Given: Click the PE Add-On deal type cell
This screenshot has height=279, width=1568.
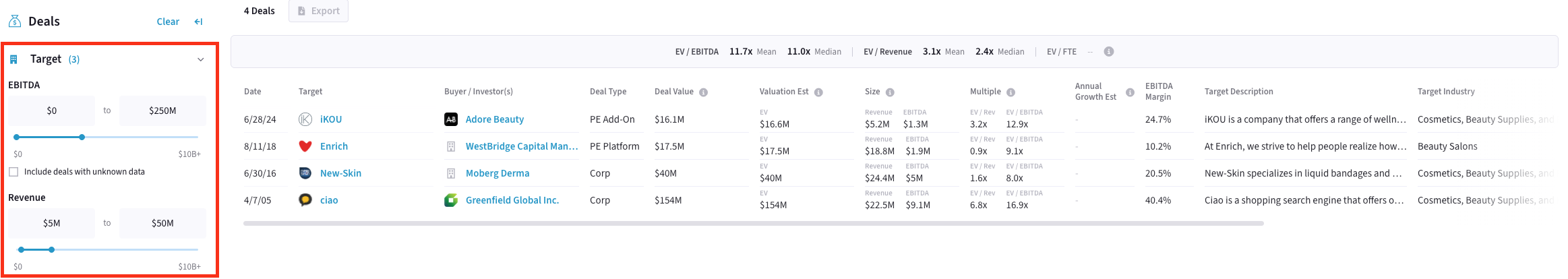Looking at the screenshot, I should (612, 119).
